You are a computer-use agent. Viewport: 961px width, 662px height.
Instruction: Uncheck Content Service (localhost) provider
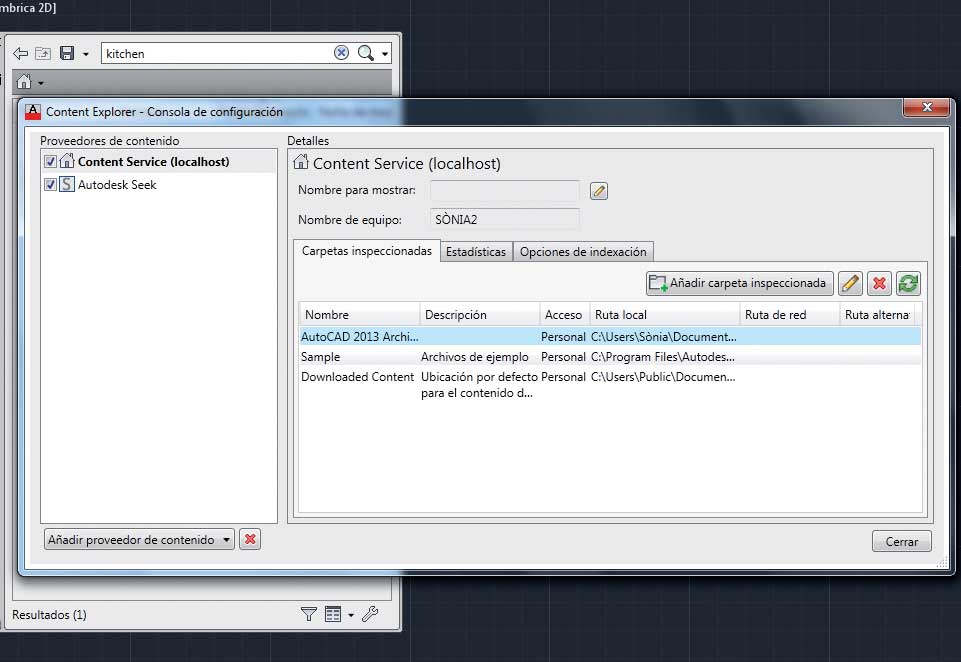[50, 162]
